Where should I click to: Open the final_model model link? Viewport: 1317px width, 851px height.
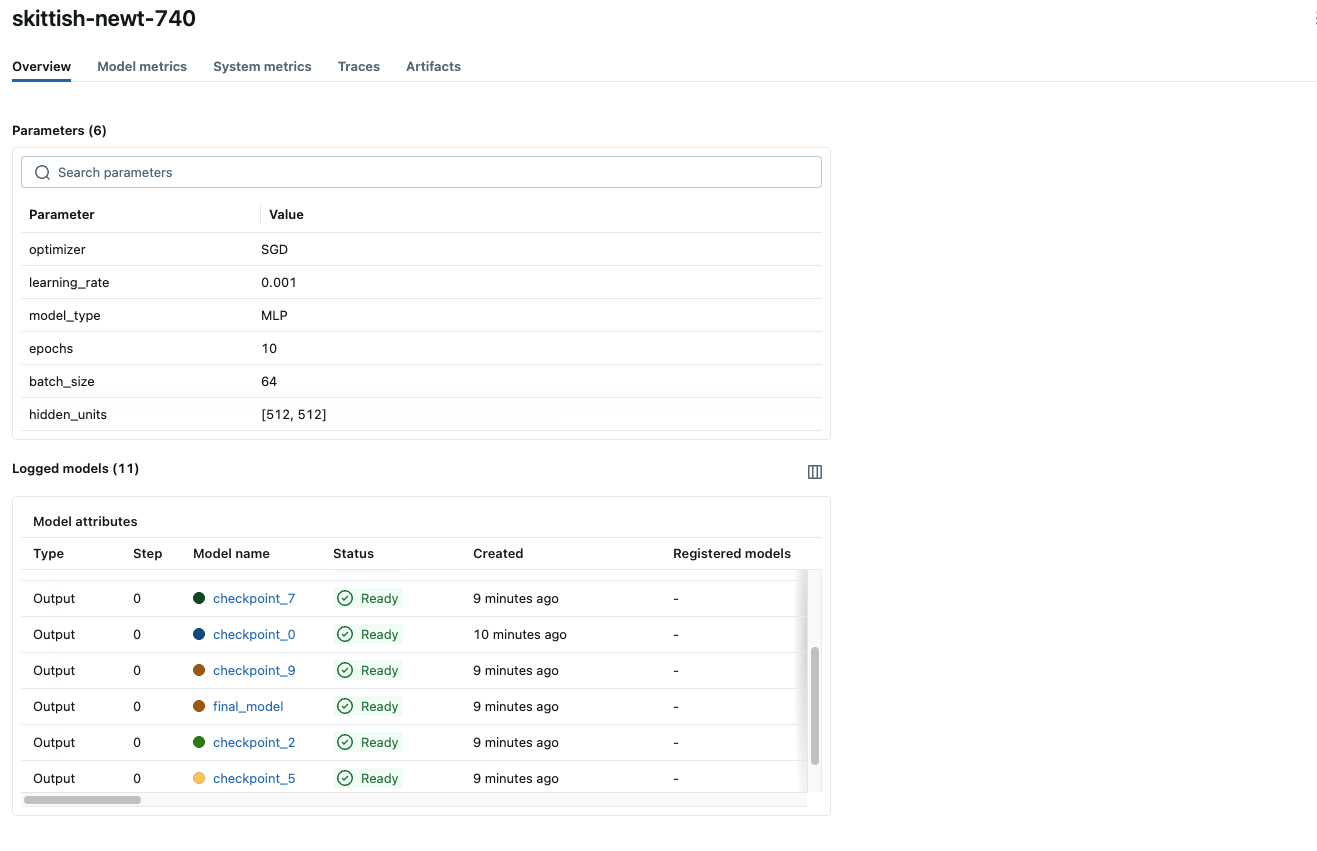(247, 706)
